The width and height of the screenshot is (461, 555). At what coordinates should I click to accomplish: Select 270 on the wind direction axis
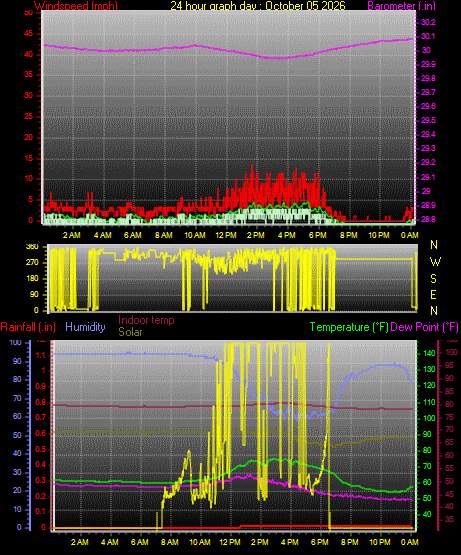pyautogui.click(x=32, y=263)
